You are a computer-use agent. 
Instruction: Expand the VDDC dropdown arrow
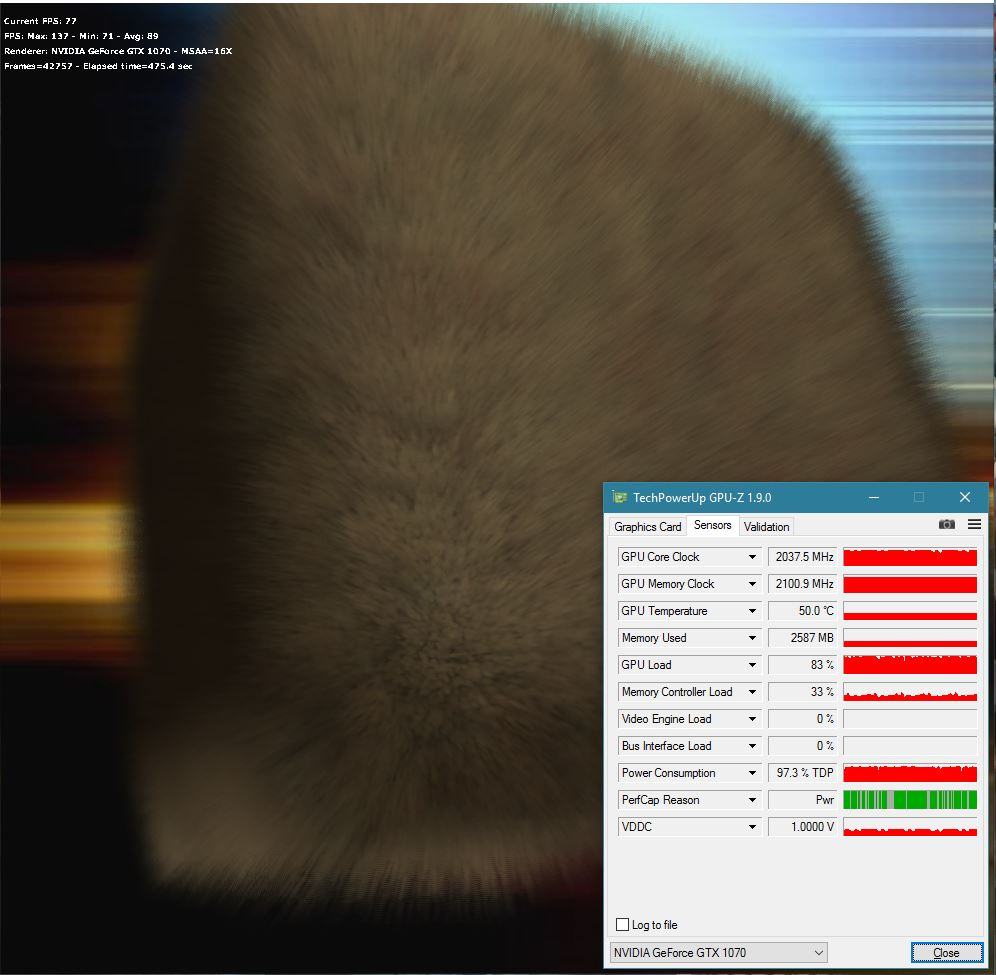(x=752, y=827)
